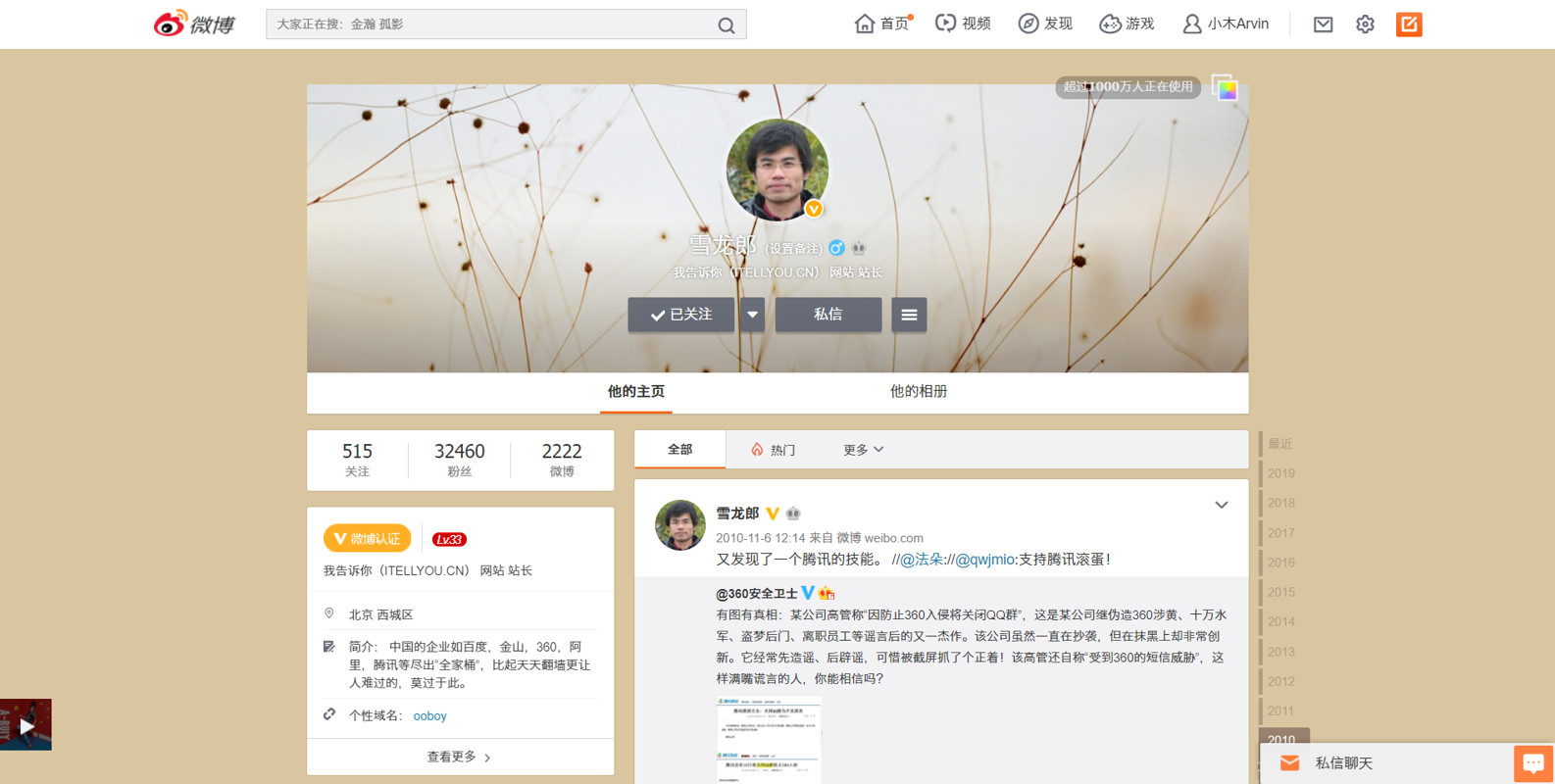
Task: Click the 515 关注 count
Action: [357, 460]
